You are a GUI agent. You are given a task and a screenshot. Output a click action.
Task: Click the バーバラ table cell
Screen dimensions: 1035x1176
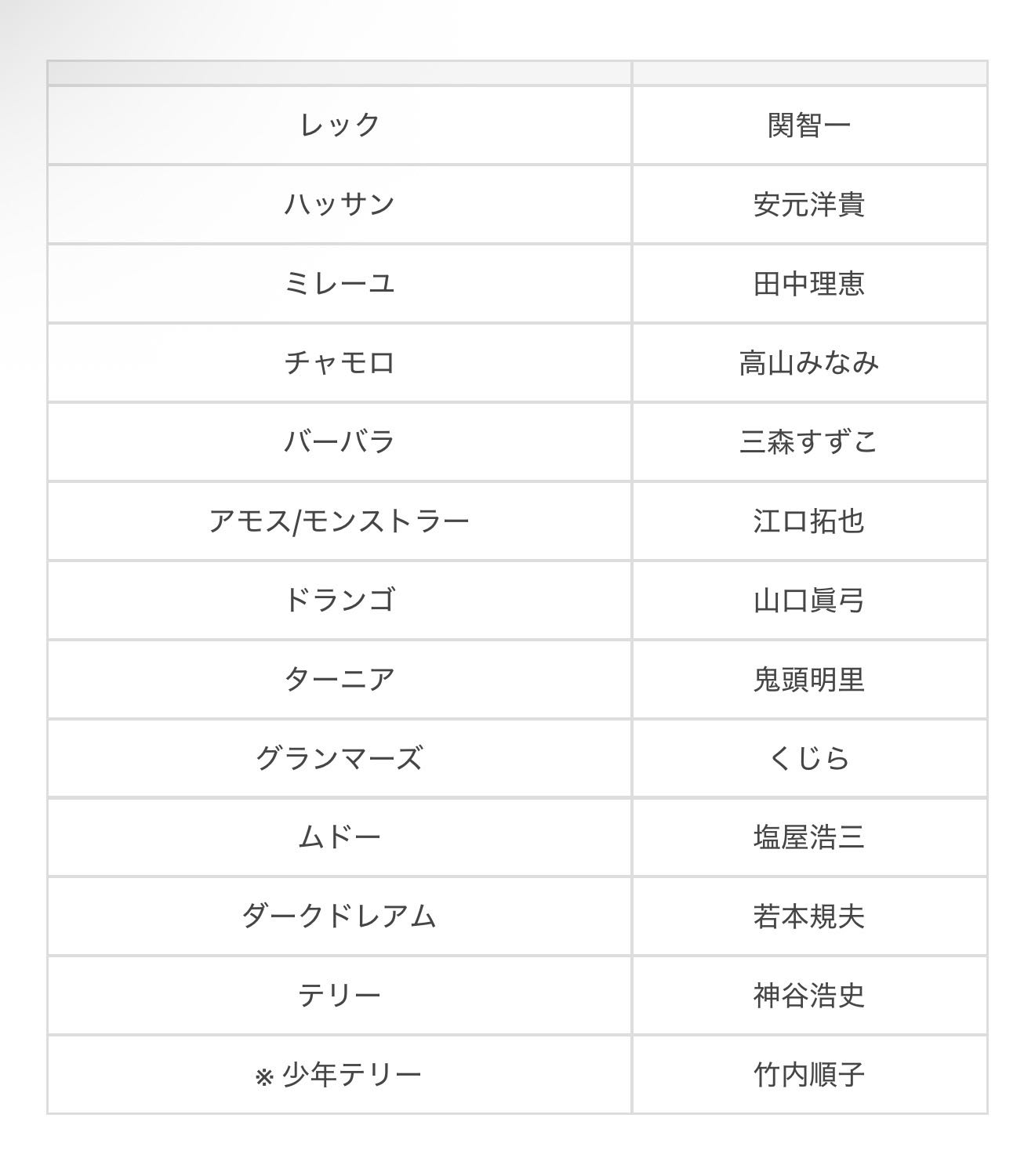point(340,442)
